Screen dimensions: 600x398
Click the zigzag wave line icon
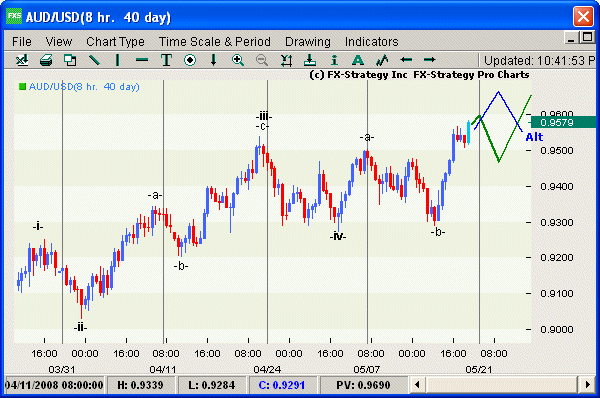point(382,60)
